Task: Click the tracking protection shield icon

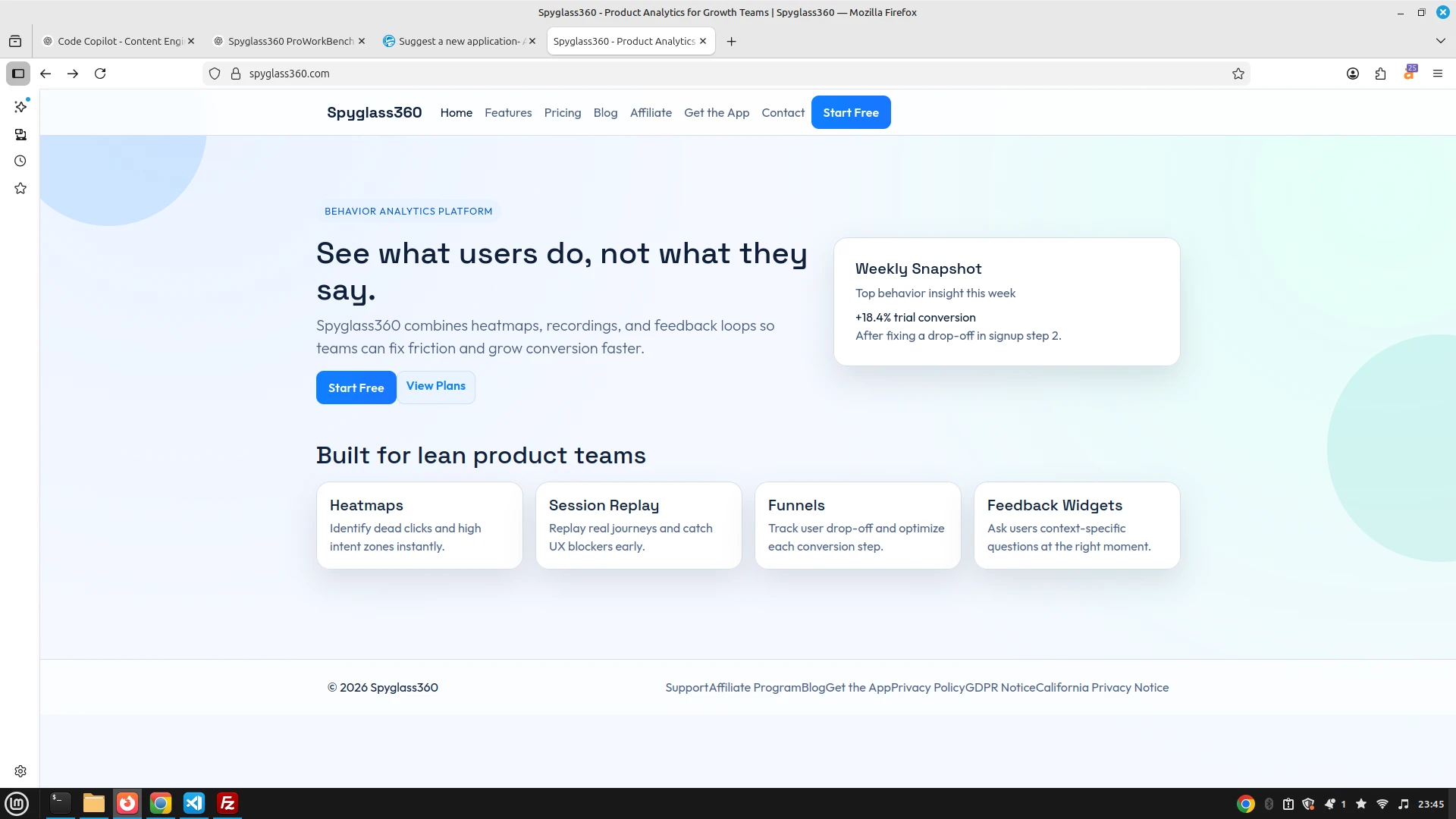Action: [215, 74]
